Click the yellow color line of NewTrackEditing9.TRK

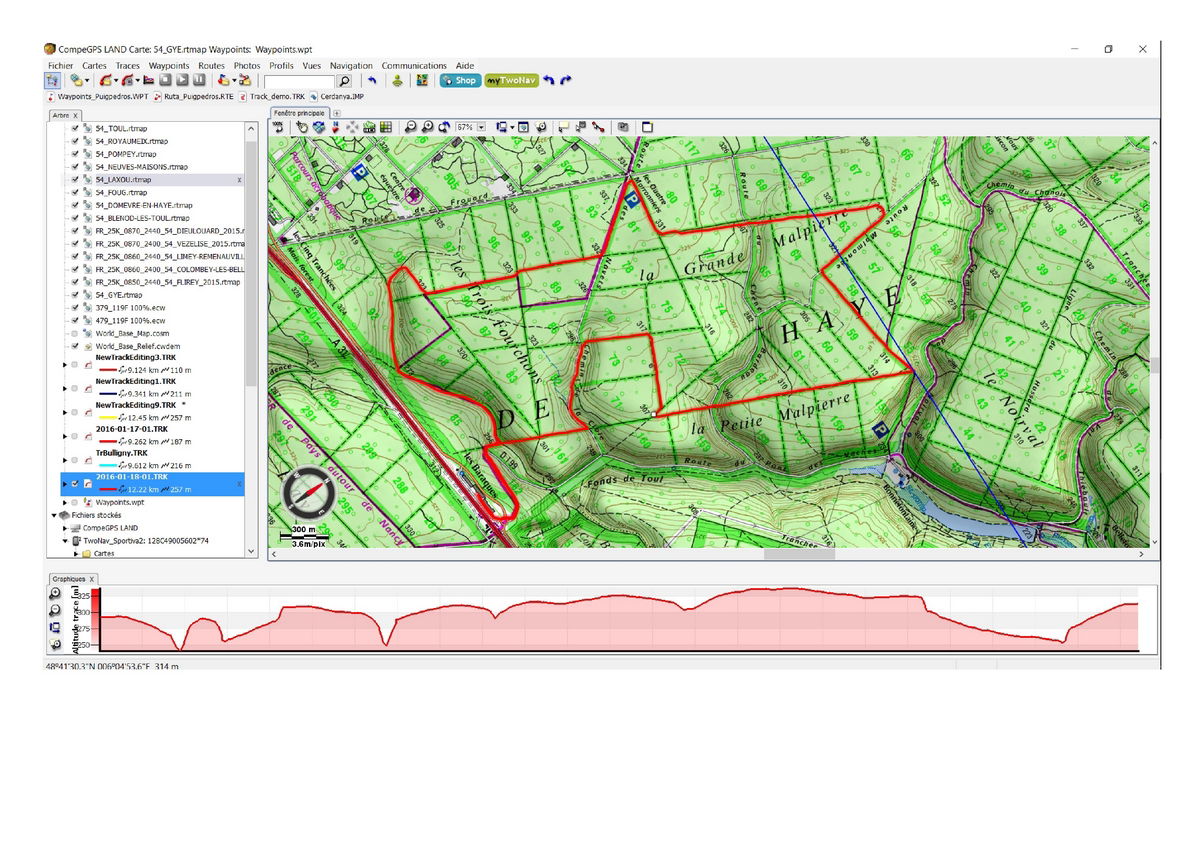click(107, 419)
